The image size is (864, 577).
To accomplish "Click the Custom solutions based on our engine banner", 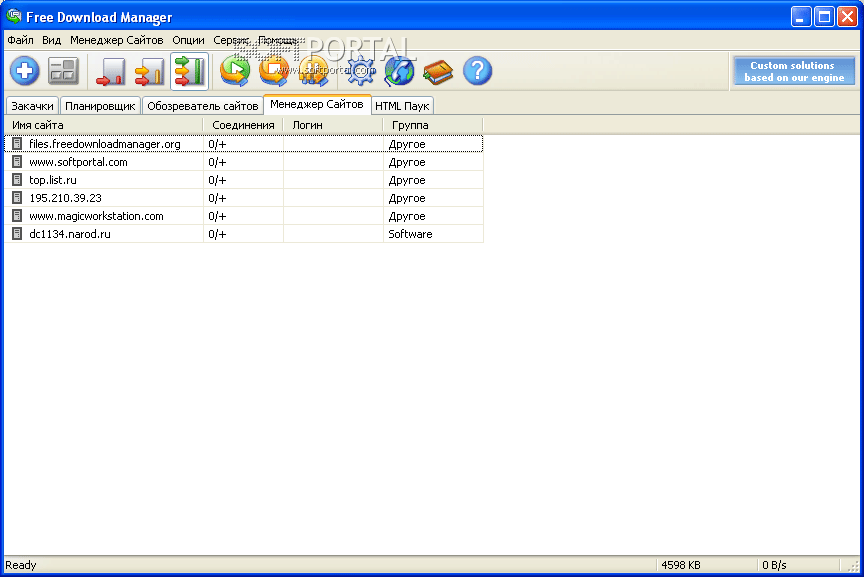I will [793, 72].
